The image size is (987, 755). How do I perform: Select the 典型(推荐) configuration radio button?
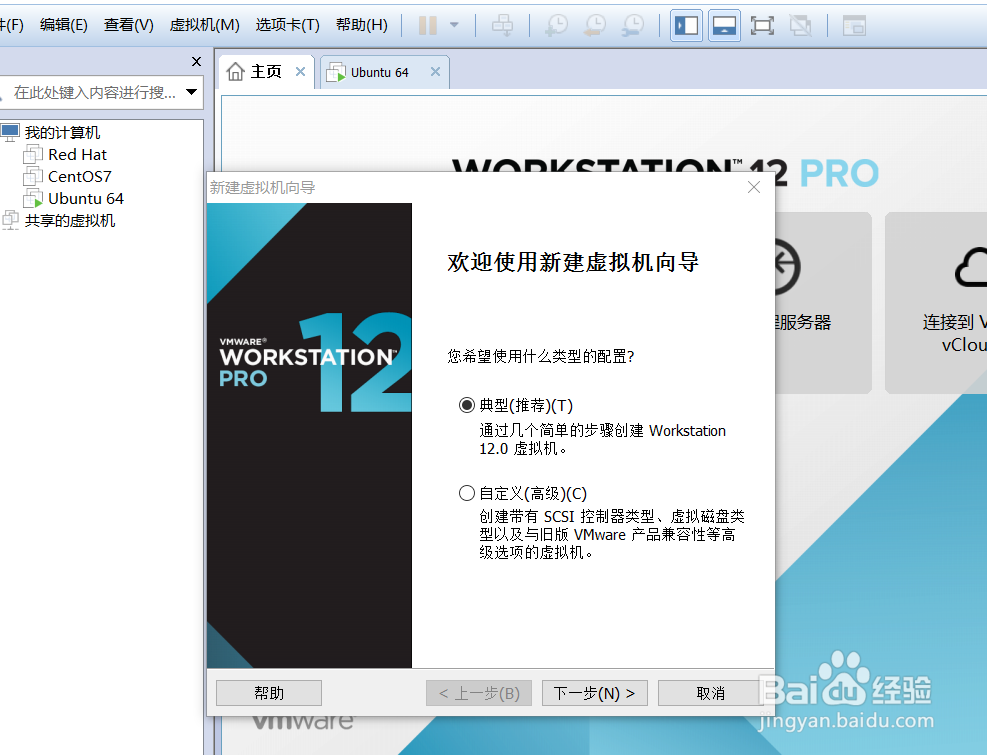(x=467, y=404)
